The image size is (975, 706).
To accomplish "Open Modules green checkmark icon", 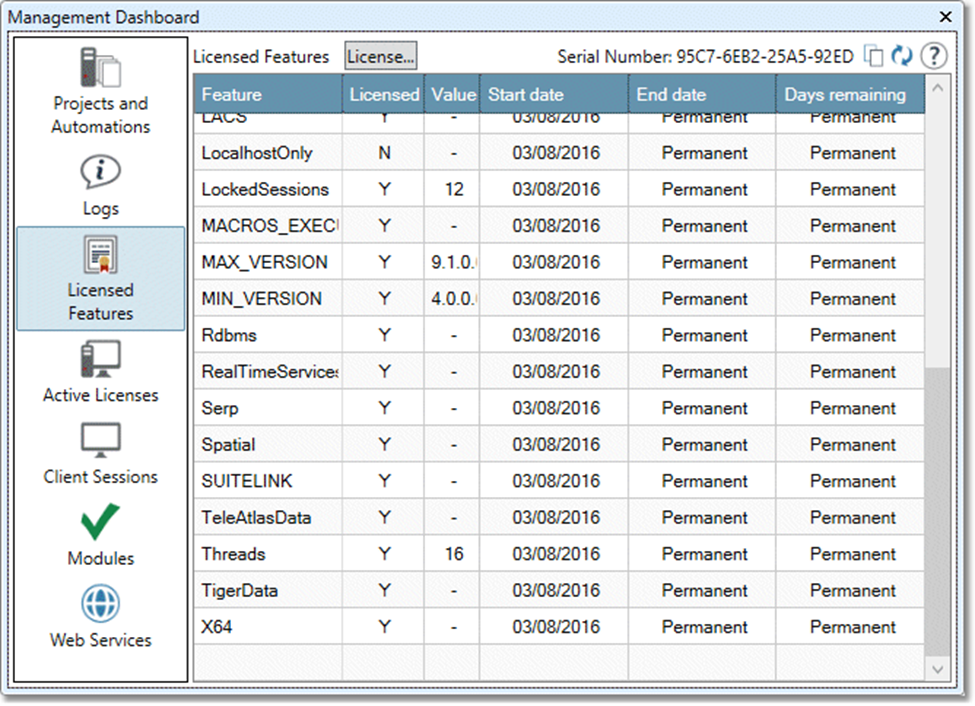I will click(100, 521).
